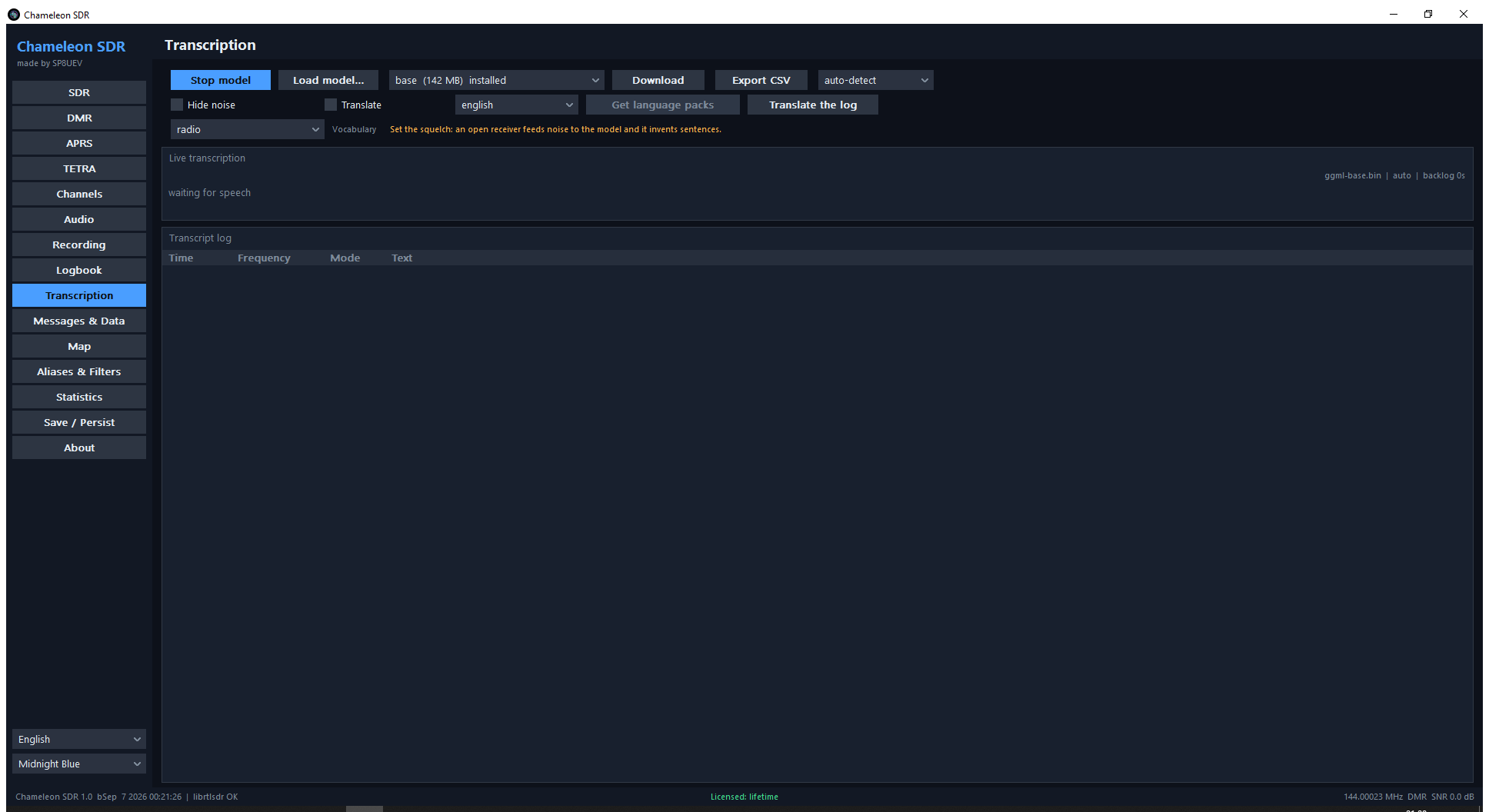
Task: Click the 'Licensed: lifetime' status text
Action: click(x=744, y=797)
